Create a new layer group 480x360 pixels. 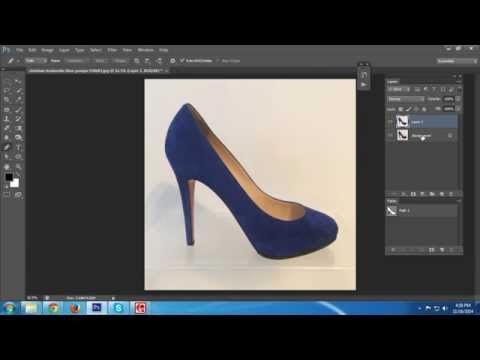(432, 194)
